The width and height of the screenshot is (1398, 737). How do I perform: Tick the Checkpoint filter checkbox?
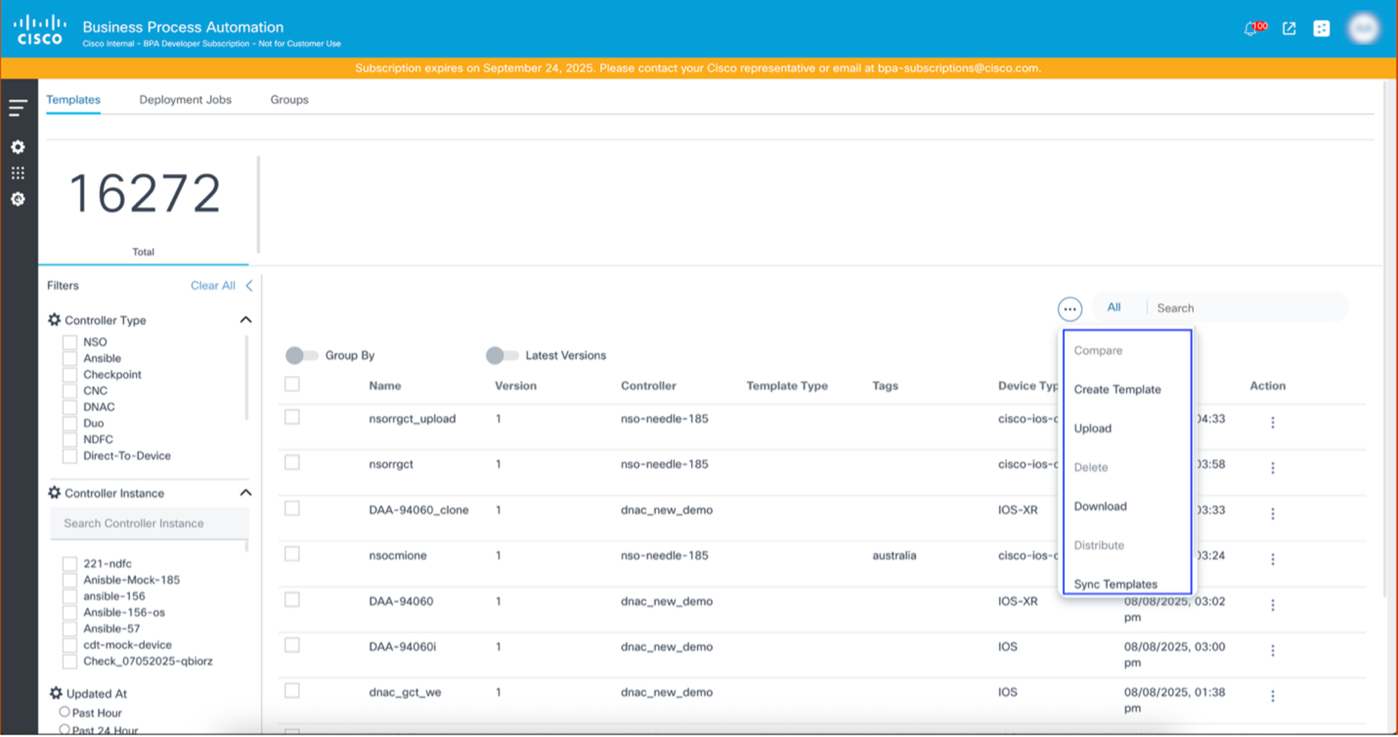tap(70, 374)
